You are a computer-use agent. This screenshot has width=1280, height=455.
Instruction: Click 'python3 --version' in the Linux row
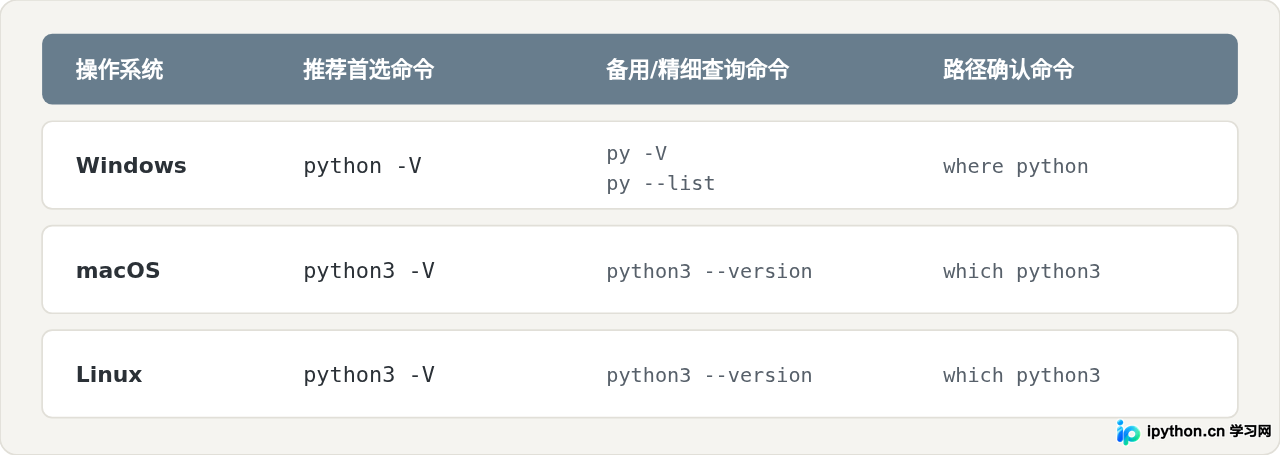709,376
